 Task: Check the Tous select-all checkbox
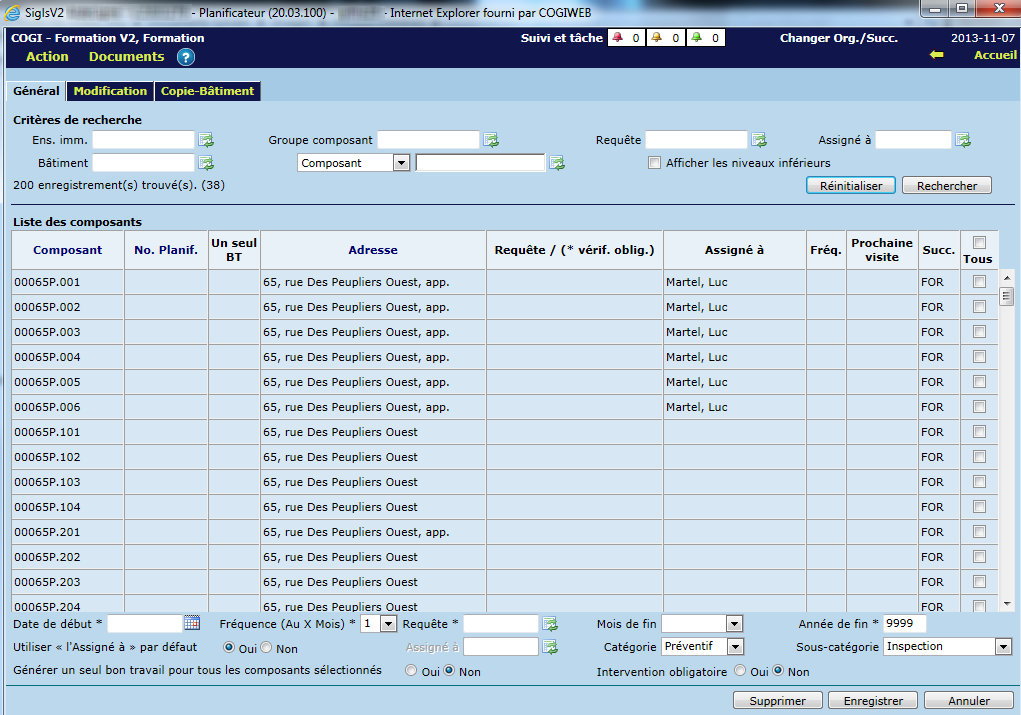click(x=979, y=242)
